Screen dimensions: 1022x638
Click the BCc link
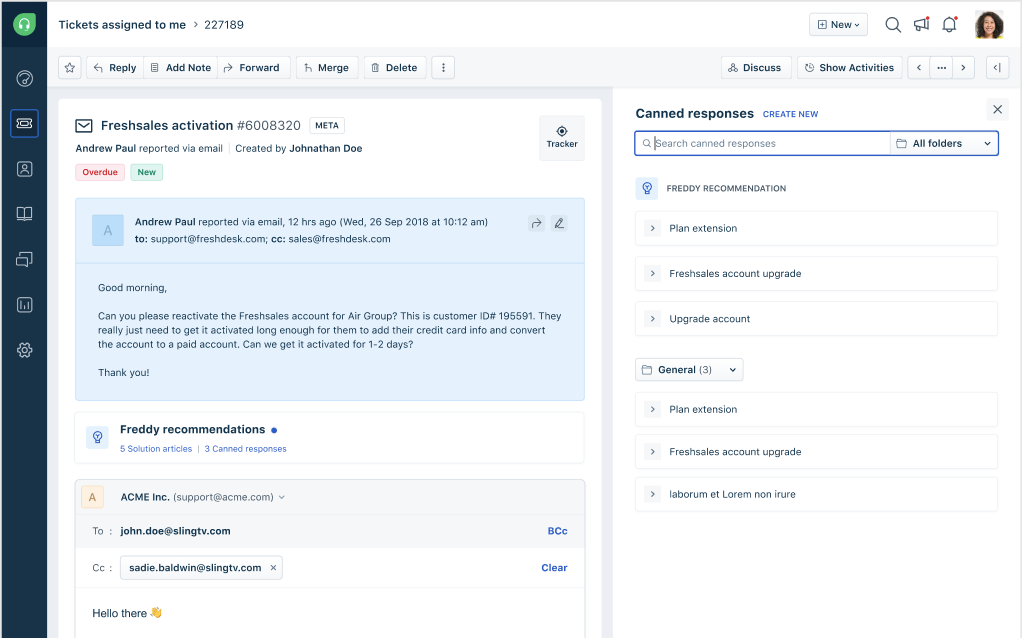click(x=557, y=531)
